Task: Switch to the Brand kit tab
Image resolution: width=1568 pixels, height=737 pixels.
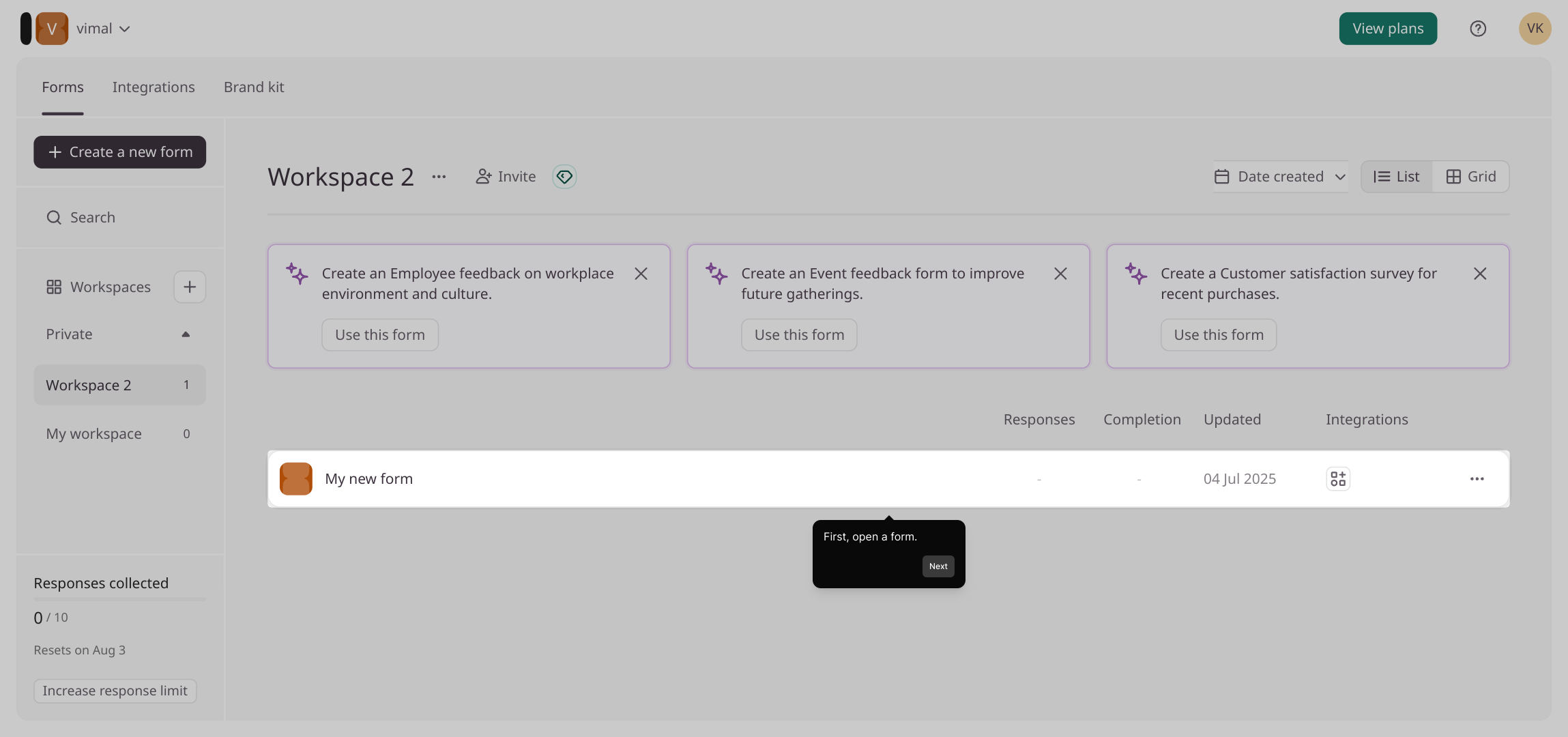Action: (x=254, y=87)
